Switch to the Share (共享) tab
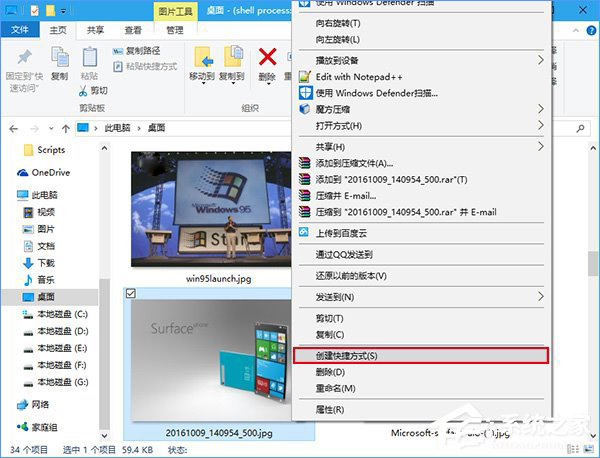The height and width of the screenshot is (458, 600). (x=95, y=30)
